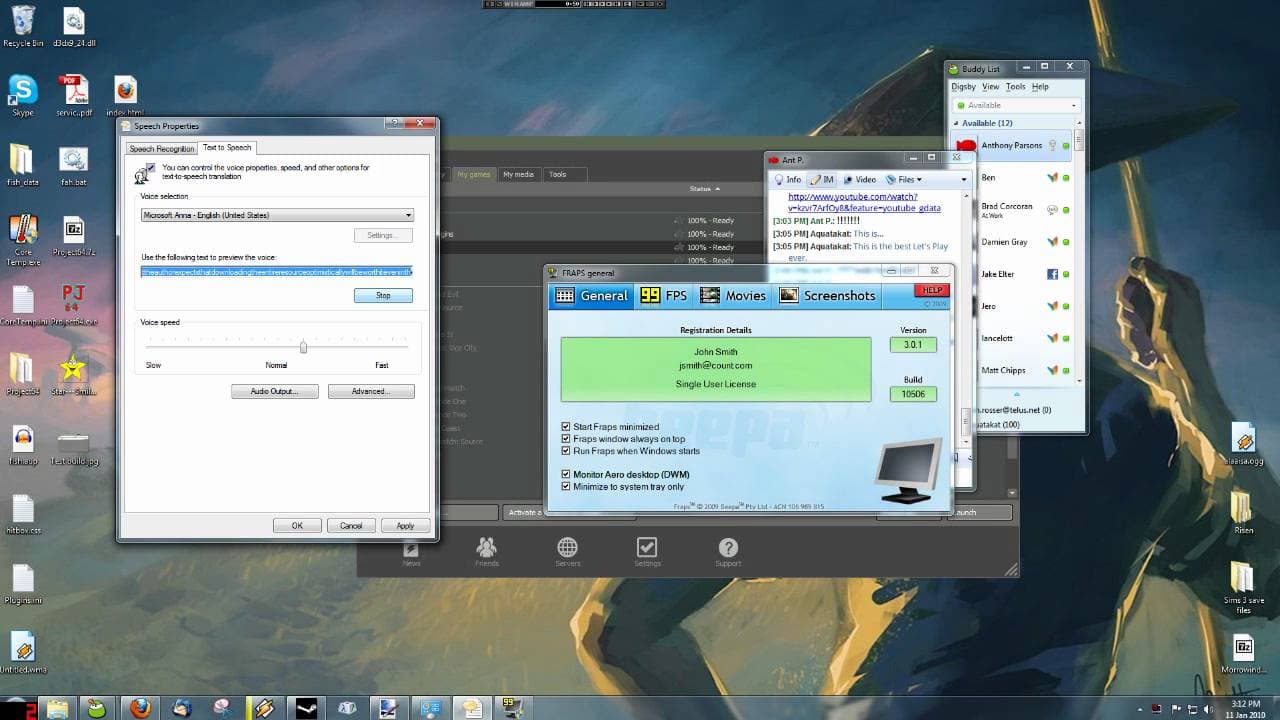This screenshot has width=1280, height=720.
Task: Switch to Steam My media tab
Action: (x=518, y=174)
